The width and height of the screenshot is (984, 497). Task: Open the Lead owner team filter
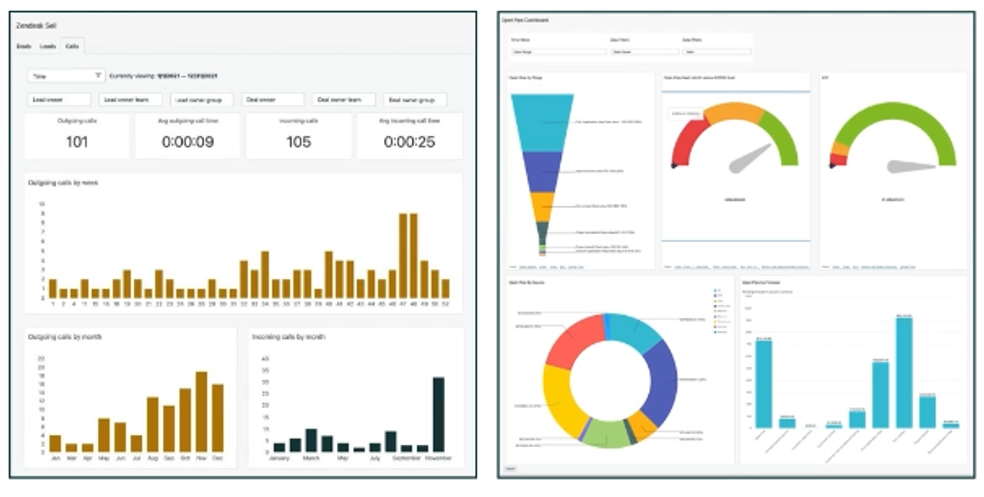pos(131,100)
